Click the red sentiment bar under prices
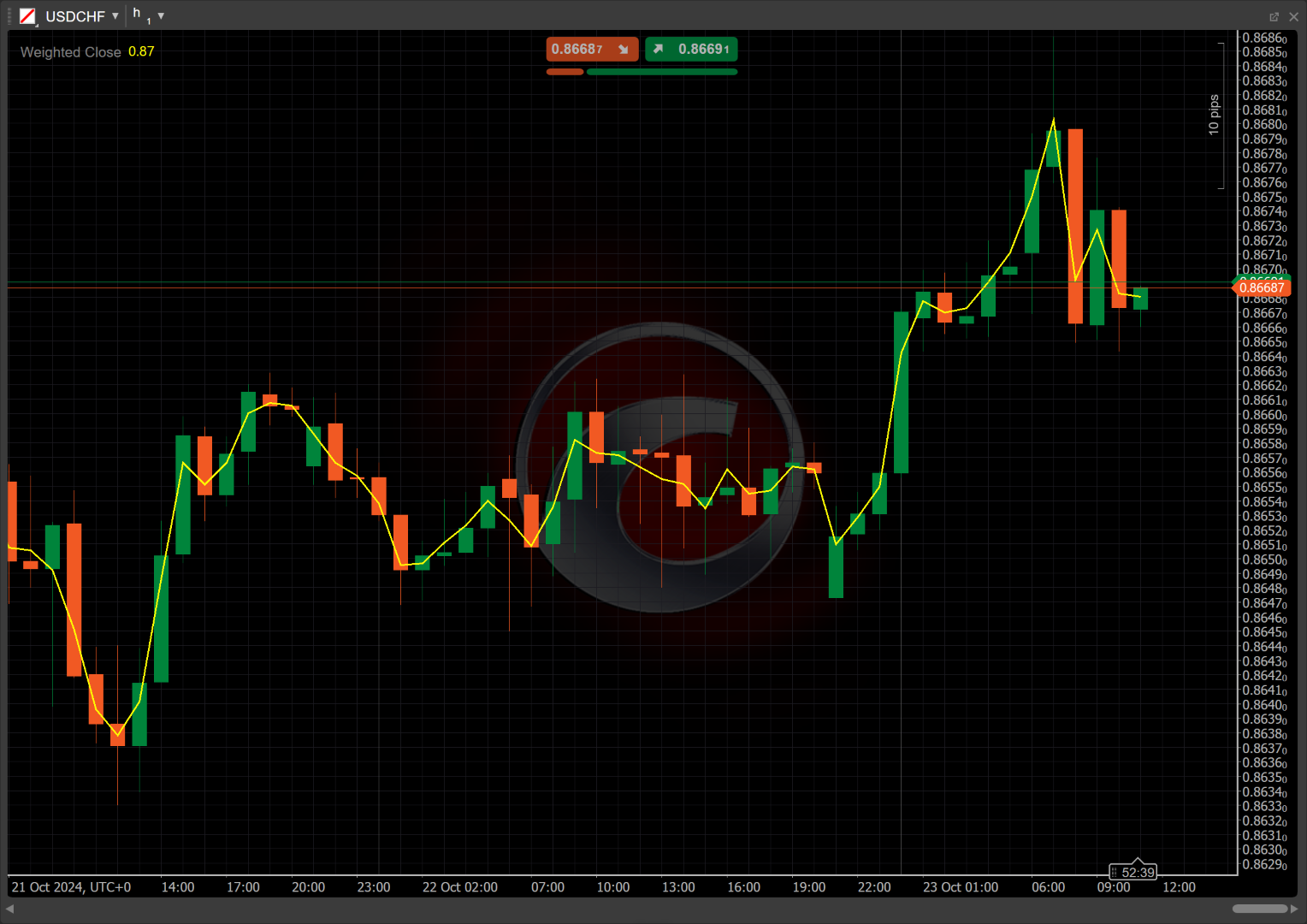The image size is (1307, 924). click(x=565, y=72)
